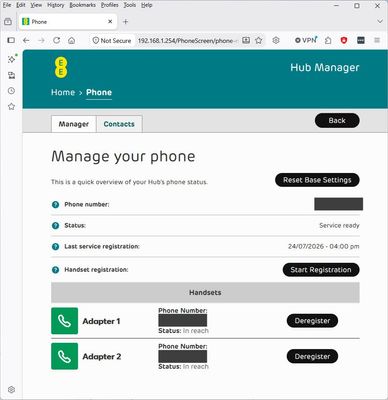Click the Adapter 1 label
388x400 pixels.
101,321
